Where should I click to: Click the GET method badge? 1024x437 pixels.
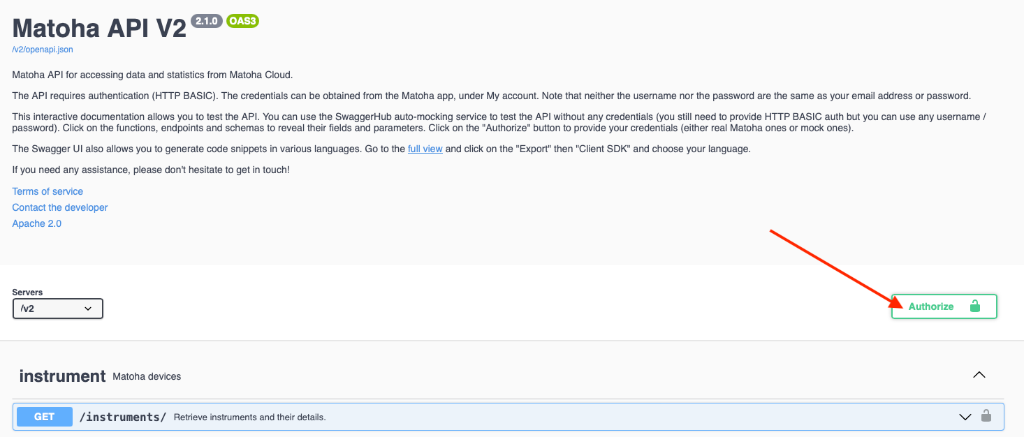[44, 416]
